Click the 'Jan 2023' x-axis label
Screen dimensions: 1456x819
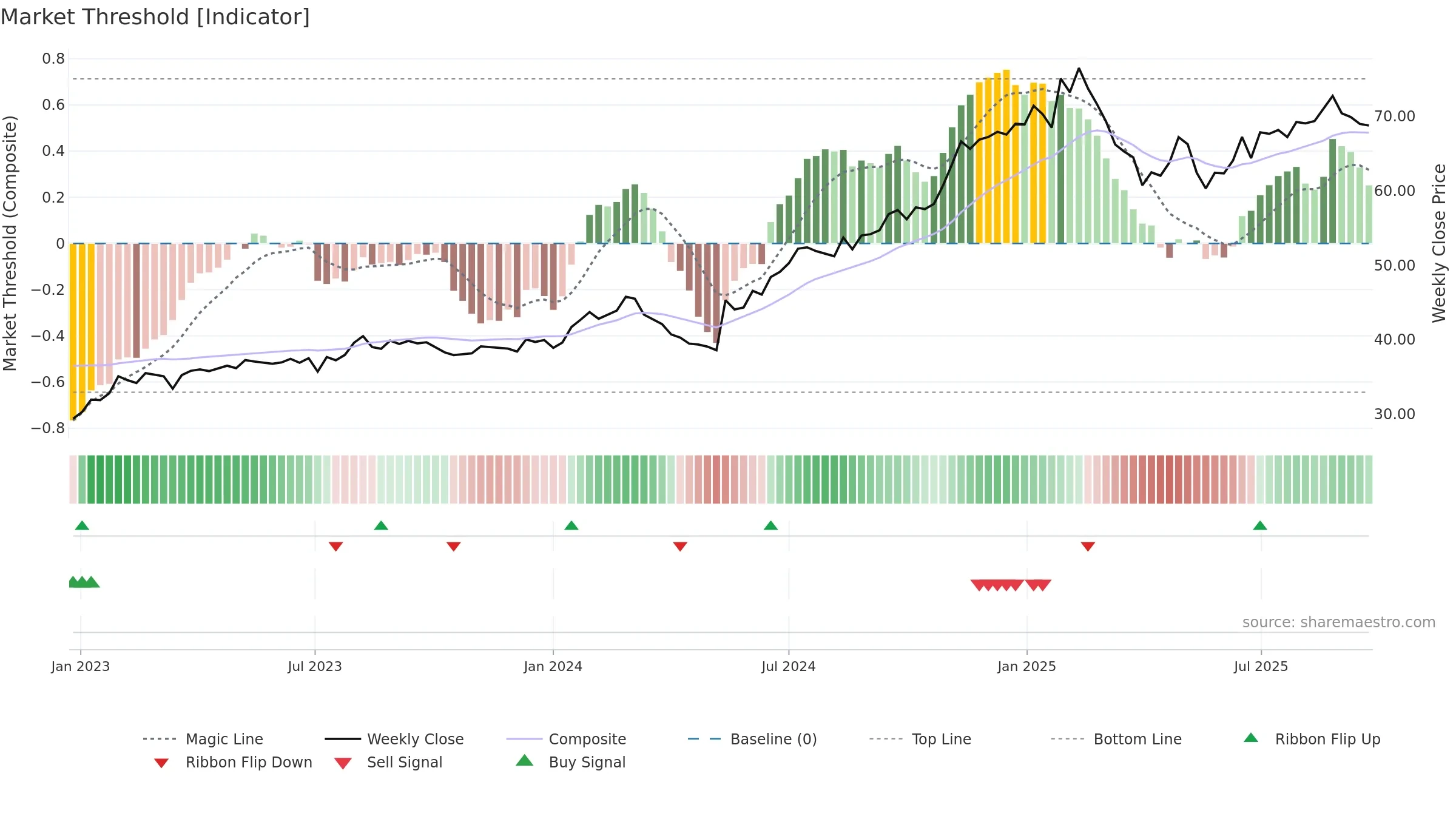point(81,666)
